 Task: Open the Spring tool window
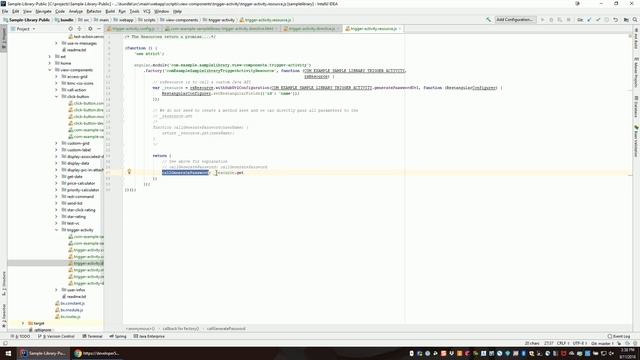coord(118,336)
